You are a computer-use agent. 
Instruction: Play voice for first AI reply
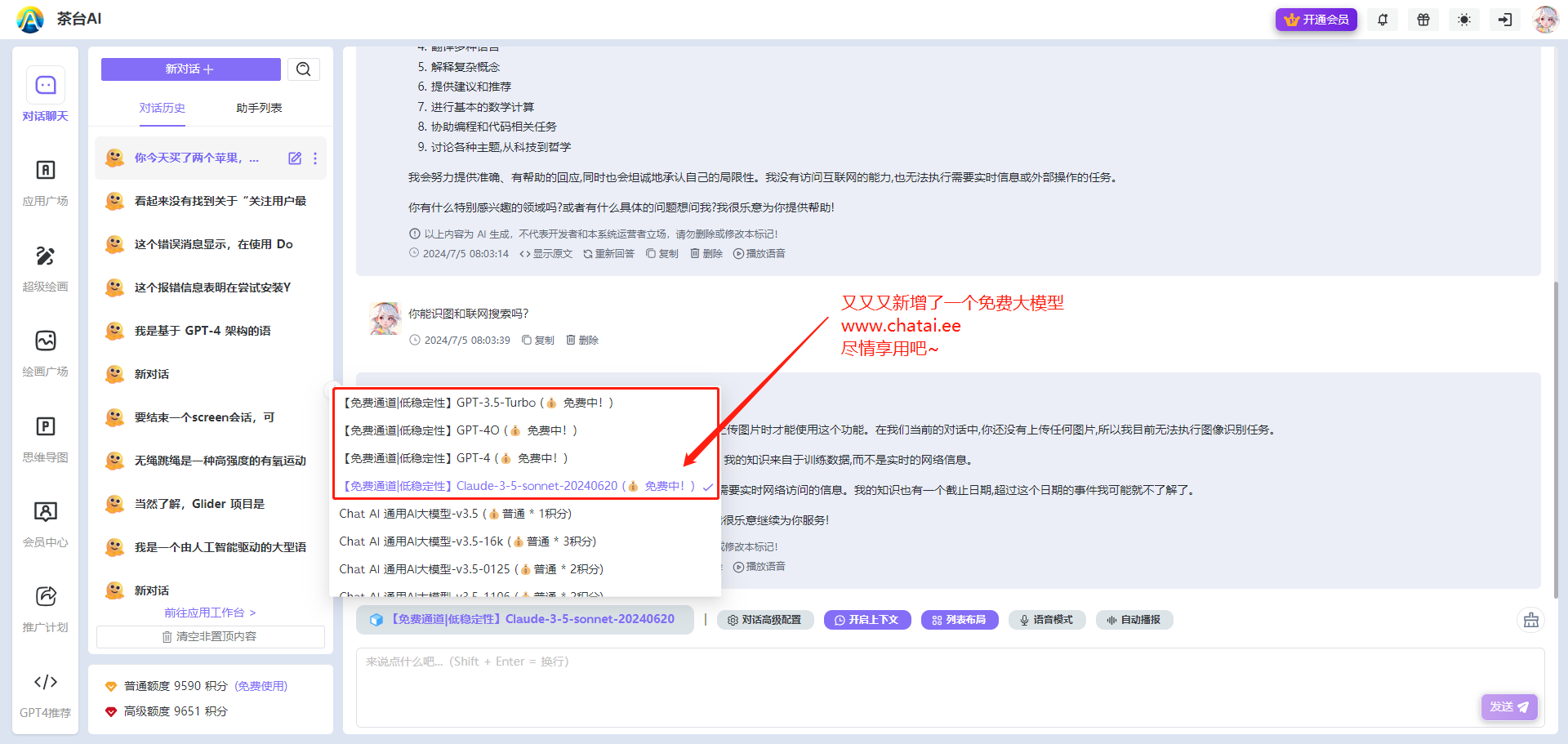pos(759,254)
